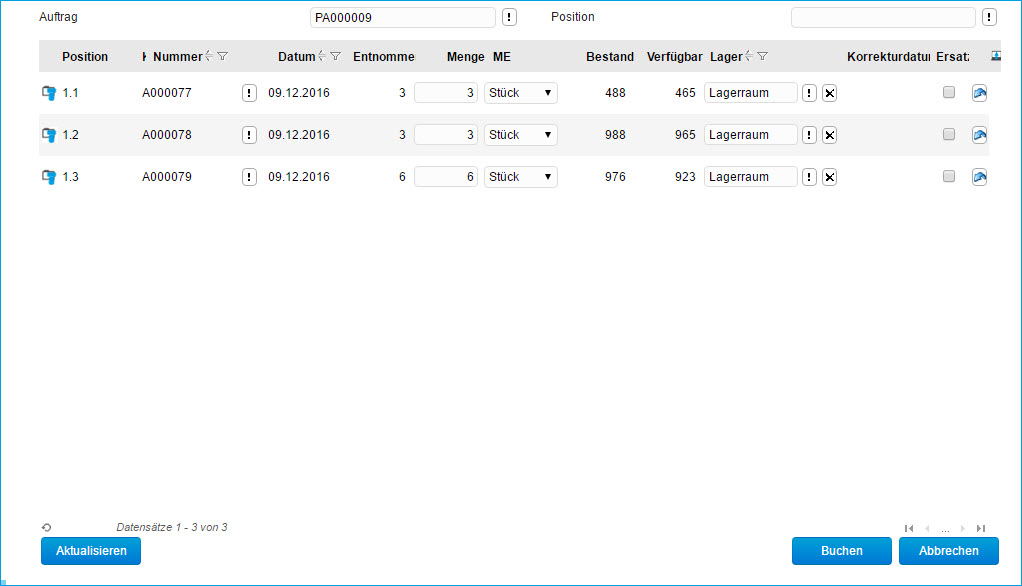The width and height of the screenshot is (1022, 586).
Task: Click Bestand value 988
Action: (615, 135)
